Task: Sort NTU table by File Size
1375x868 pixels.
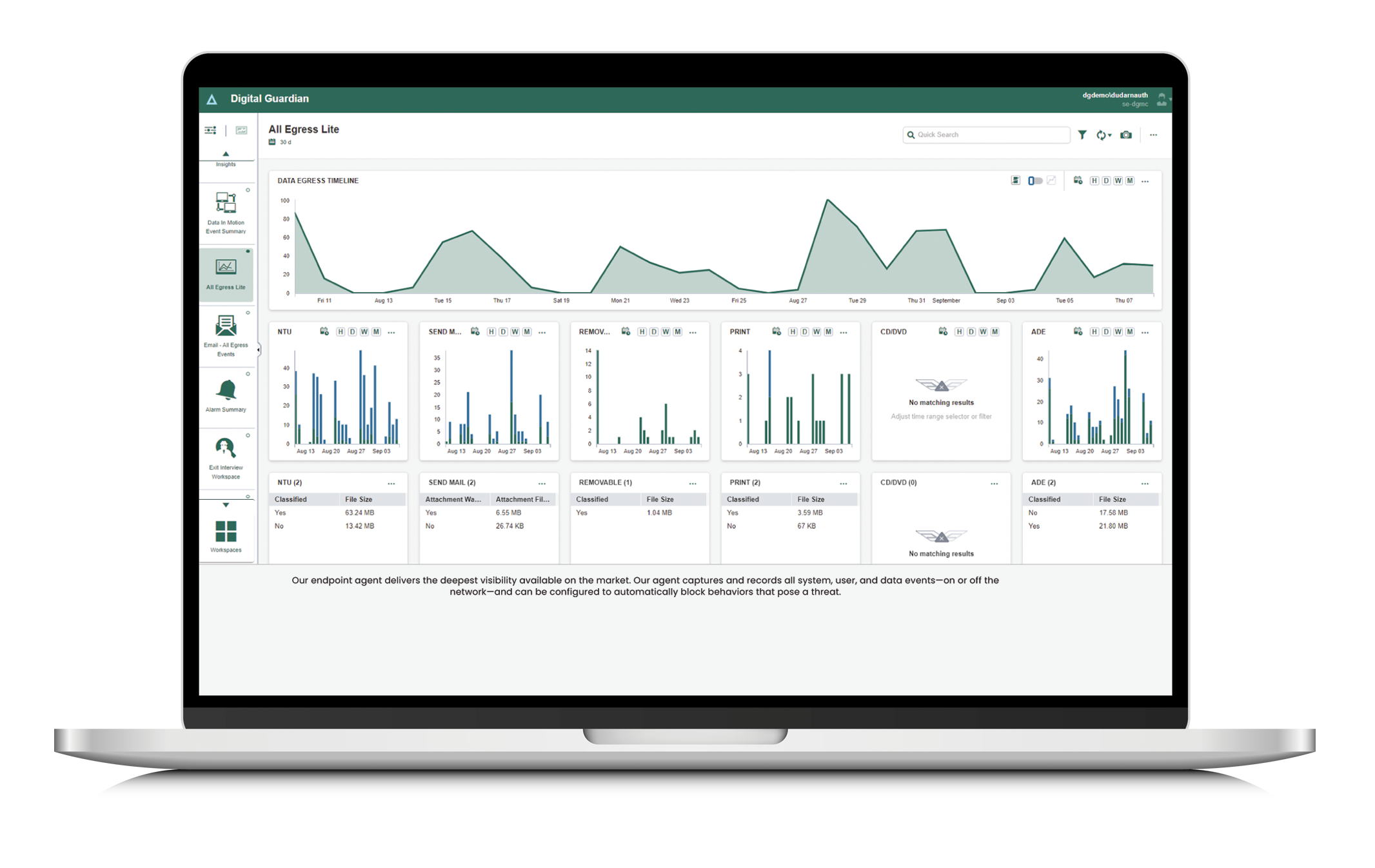Action: [x=359, y=499]
